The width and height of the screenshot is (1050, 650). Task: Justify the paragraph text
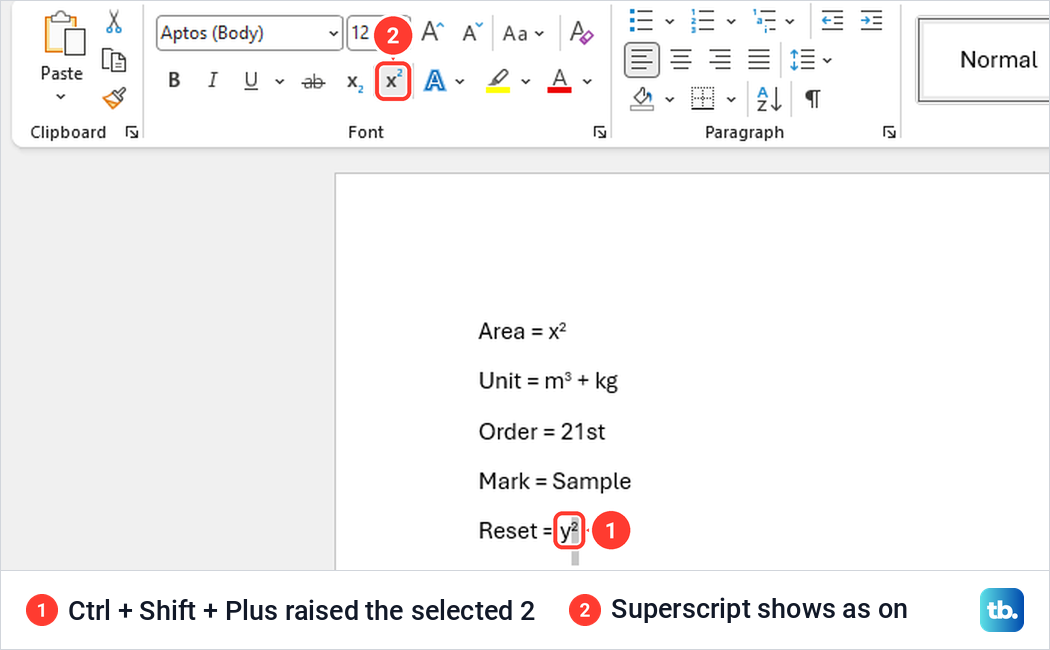[x=759, y=60]
